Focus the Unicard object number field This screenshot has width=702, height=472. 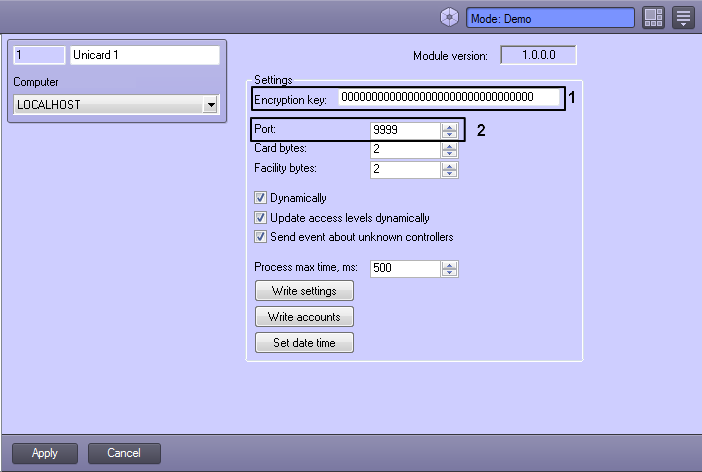coord(39,55)
